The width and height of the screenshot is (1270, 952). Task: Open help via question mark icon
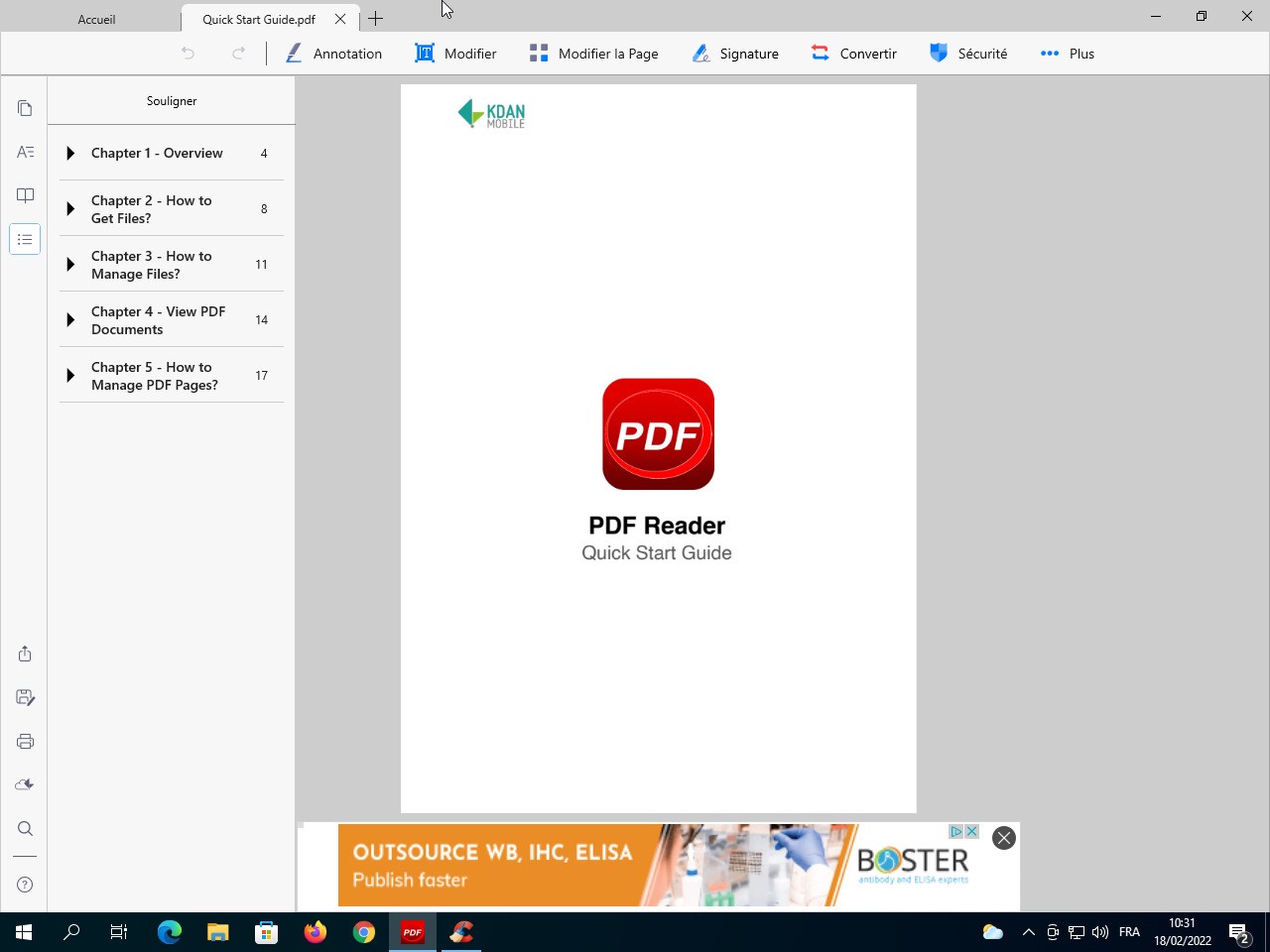tap(25, 885)
